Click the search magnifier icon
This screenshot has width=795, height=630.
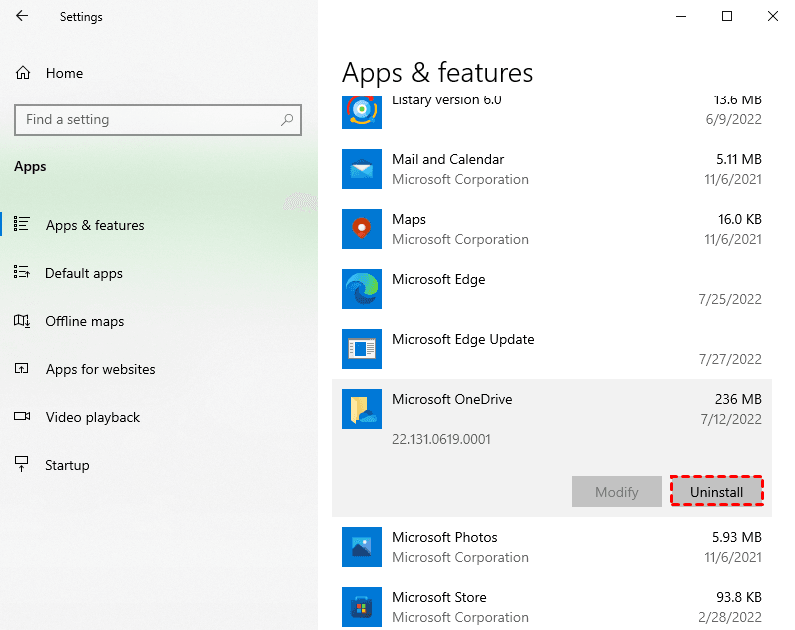(287, 120)
